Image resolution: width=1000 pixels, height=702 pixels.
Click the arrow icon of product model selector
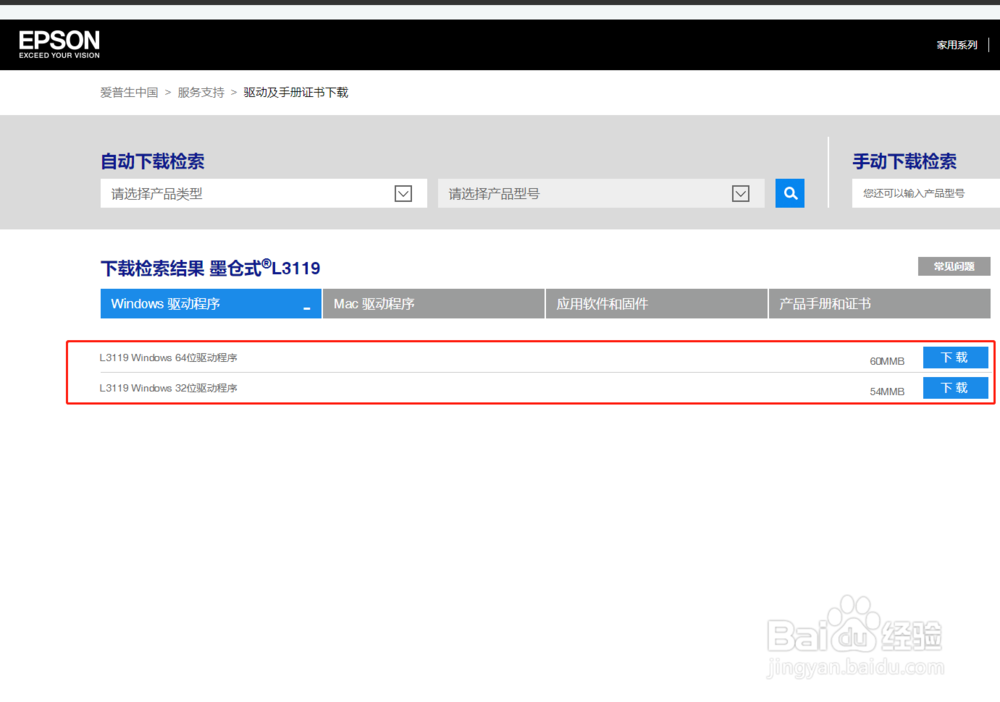(x=740, y=193)
